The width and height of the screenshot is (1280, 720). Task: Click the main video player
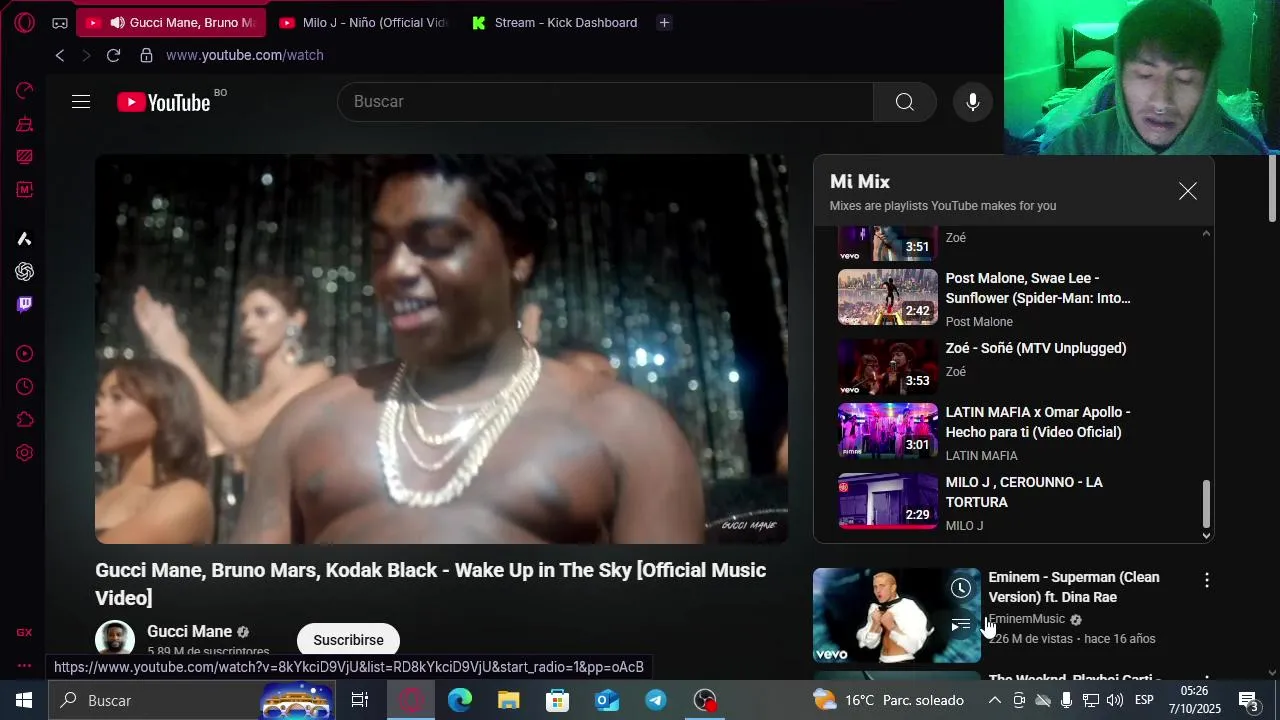coord(441,349)
